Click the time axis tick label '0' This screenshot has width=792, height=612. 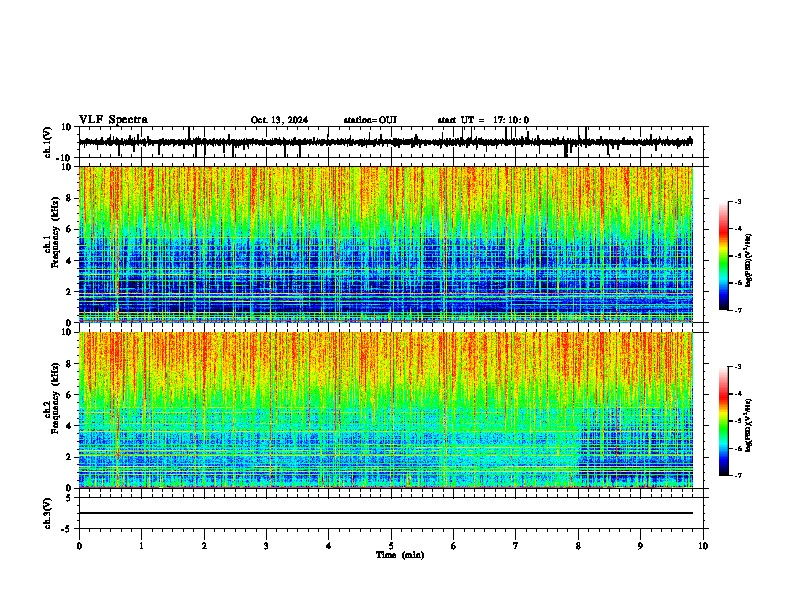[x=79, y=546]
